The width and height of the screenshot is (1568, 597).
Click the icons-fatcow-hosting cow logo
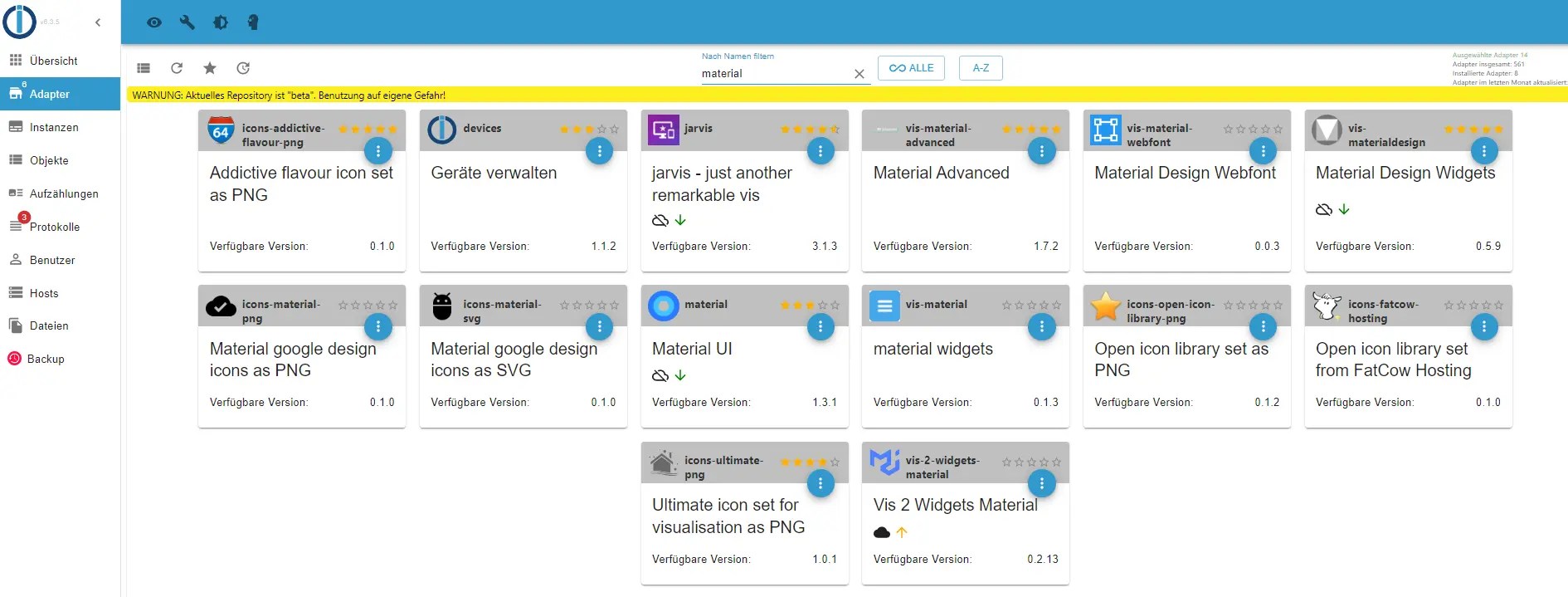point(1327,306)
